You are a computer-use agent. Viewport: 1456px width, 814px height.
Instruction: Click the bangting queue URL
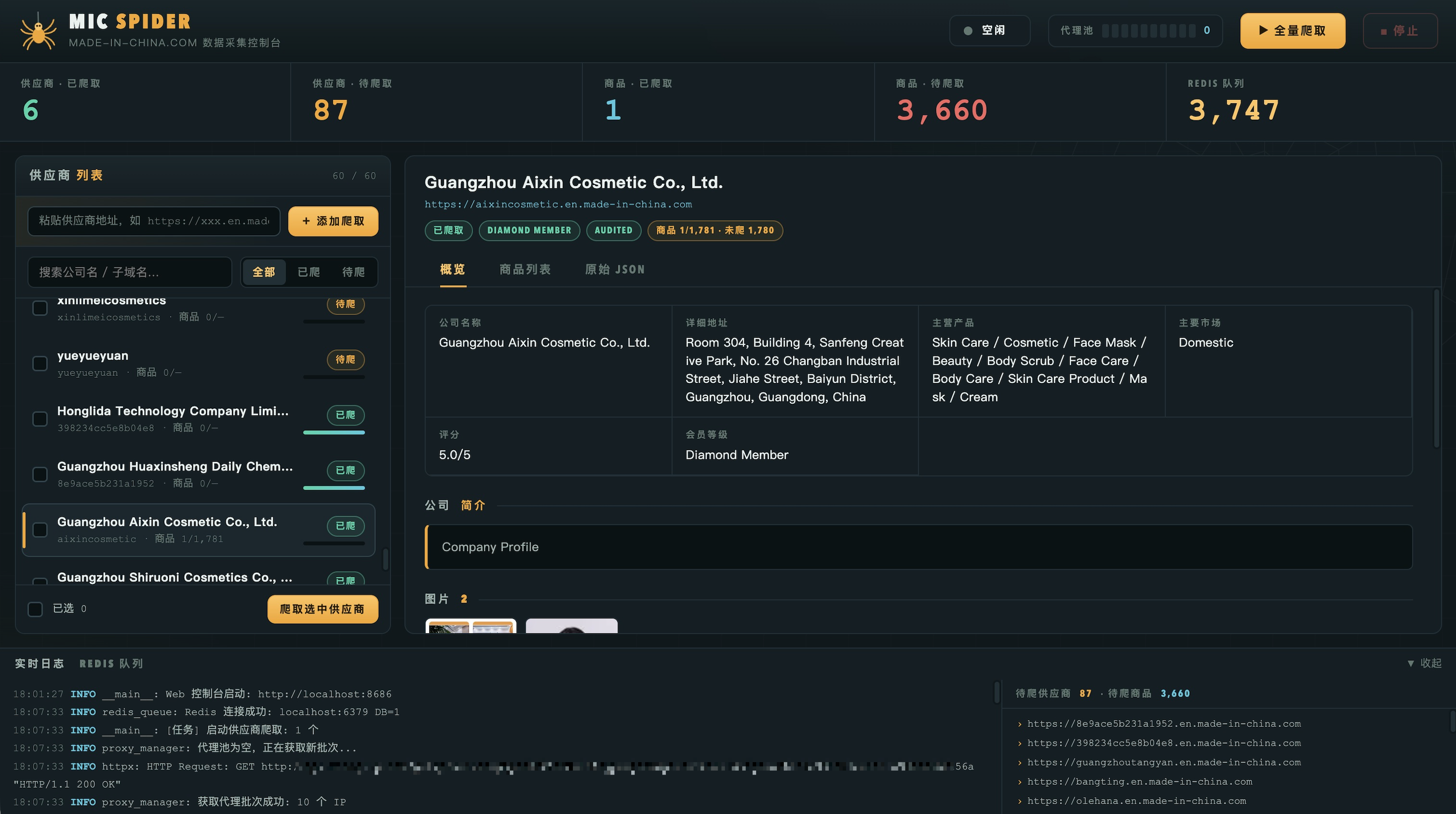tap(1139, 782)
